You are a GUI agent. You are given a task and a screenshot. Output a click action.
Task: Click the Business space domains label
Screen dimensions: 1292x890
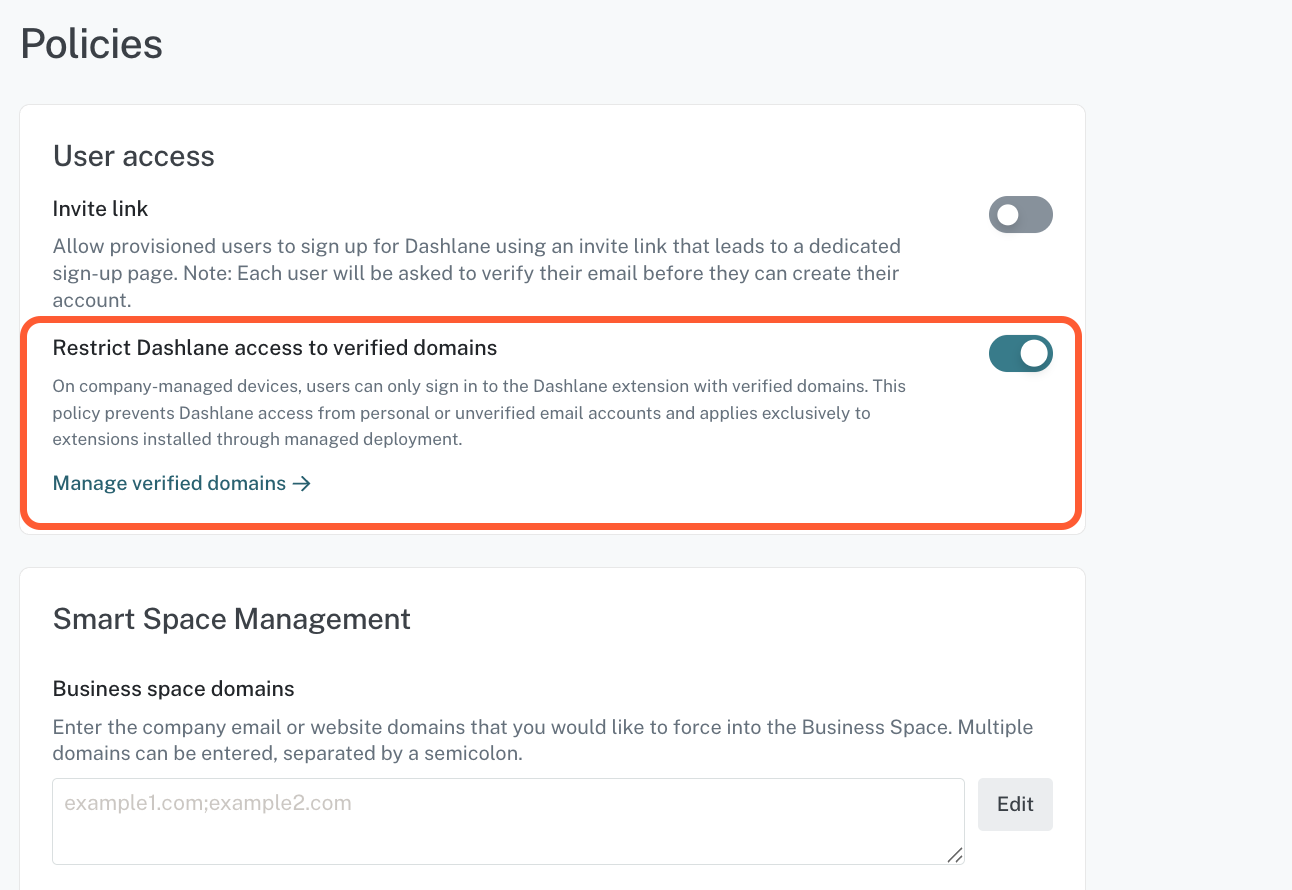click(x=174, y=689)
